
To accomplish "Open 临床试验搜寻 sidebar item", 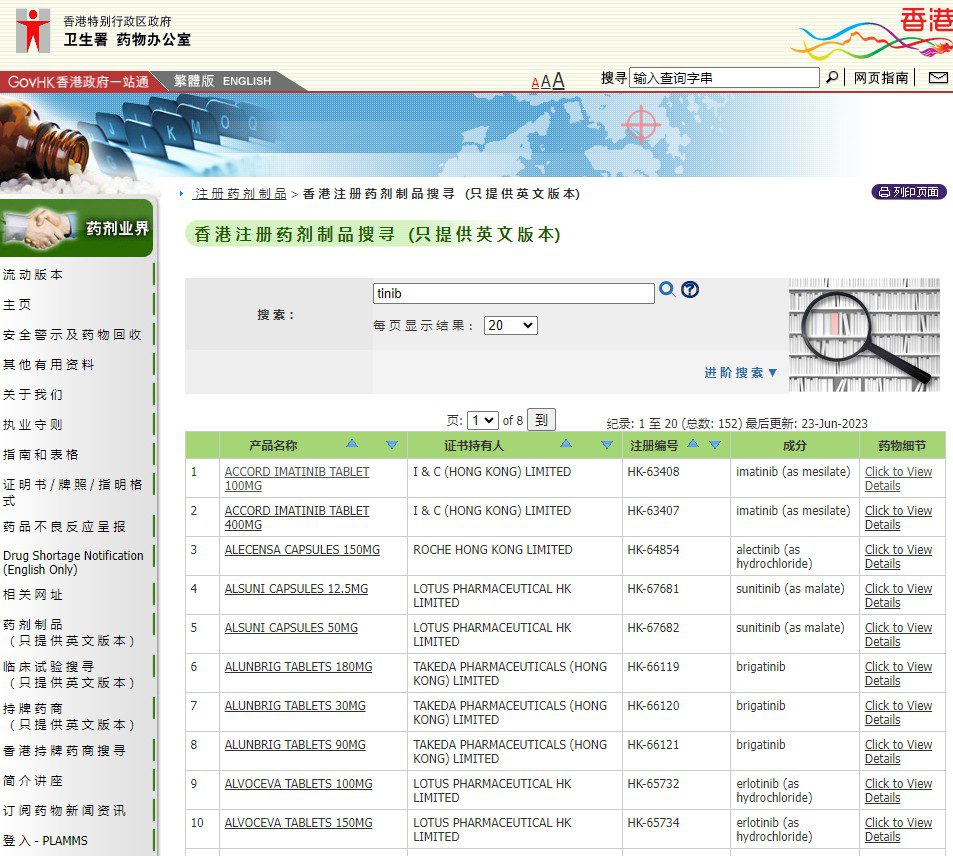I will (69, 674).
